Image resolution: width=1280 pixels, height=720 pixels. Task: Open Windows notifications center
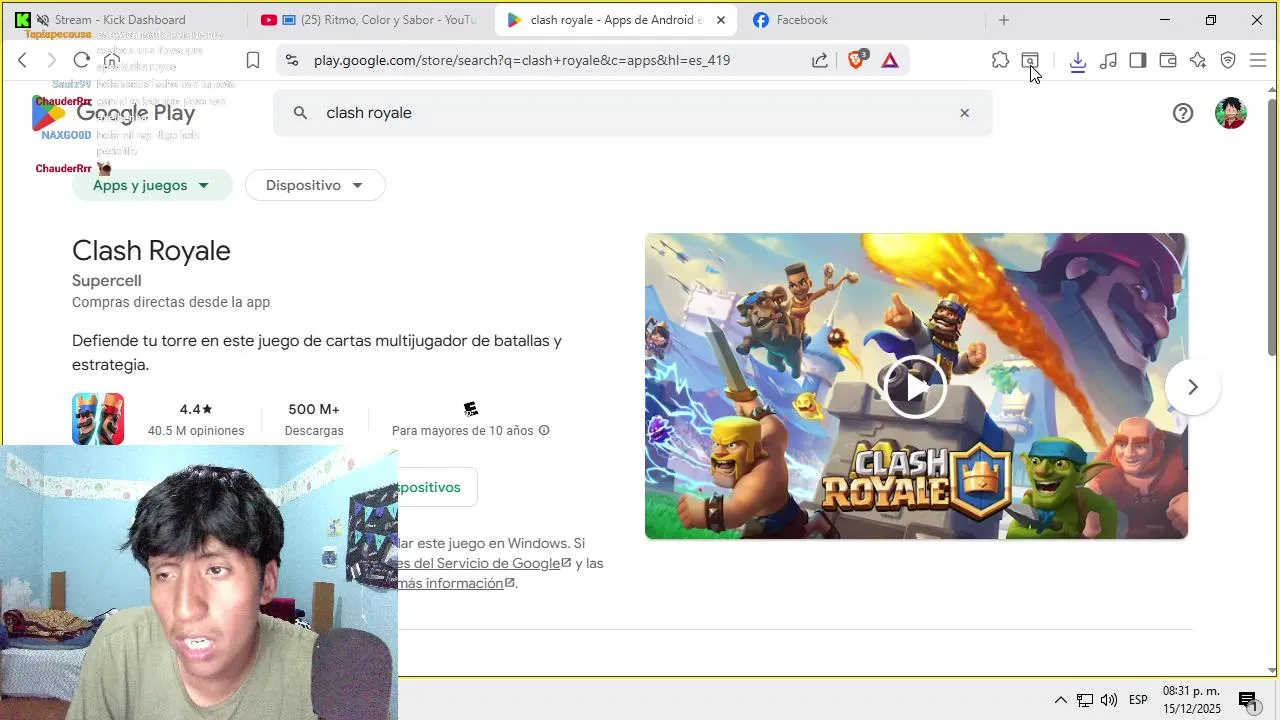[1248, 701]
